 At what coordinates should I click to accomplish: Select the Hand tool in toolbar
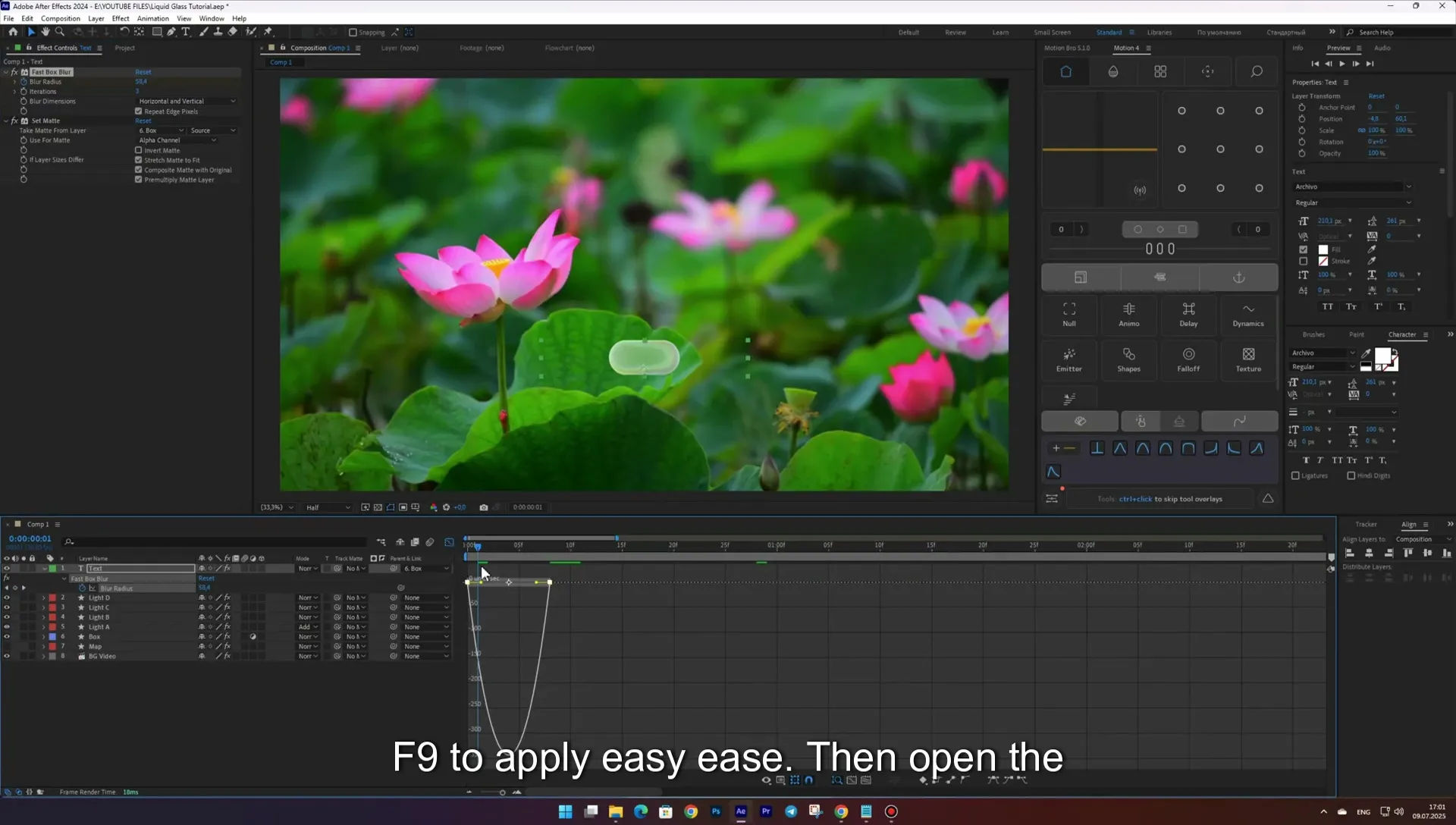coord(45,32)
